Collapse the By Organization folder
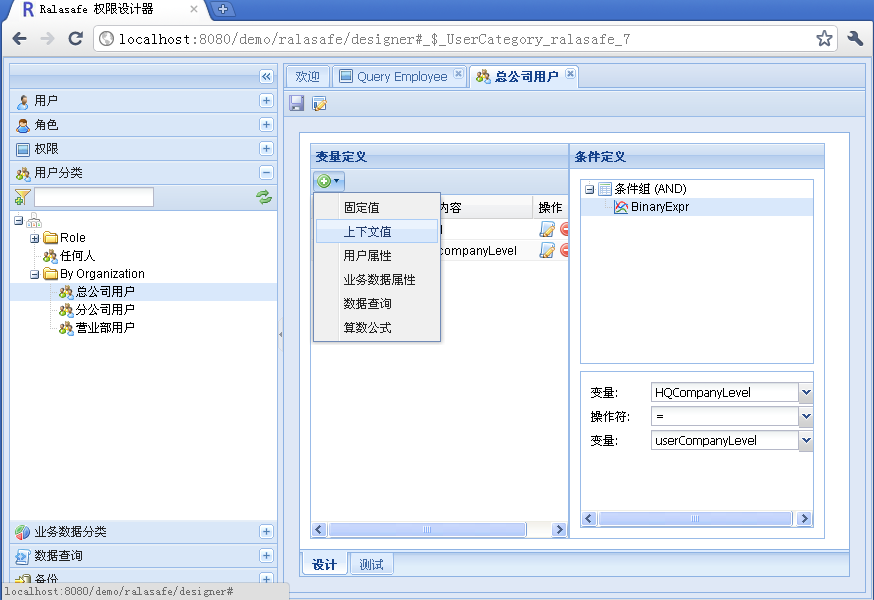This screenshot has width=874, height=600. (x=34, y=274)
